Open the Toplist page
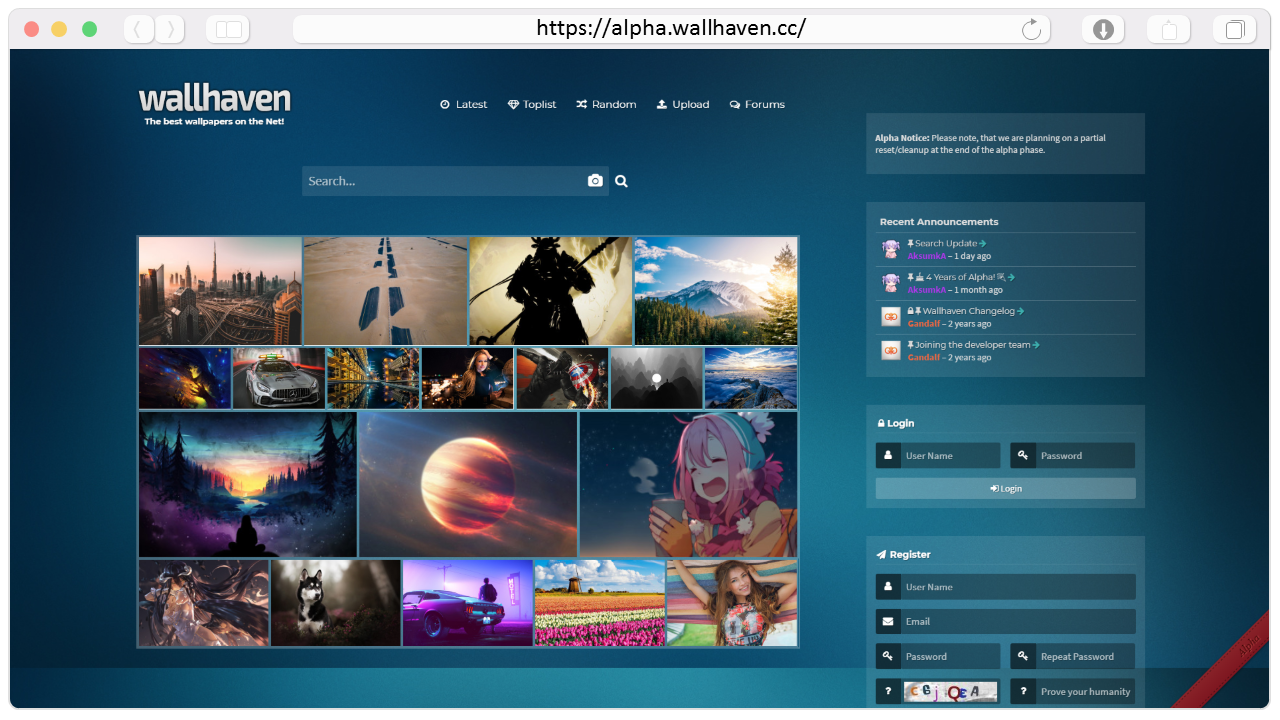Viewport: 1280px width, 720px height. (x=532, y=104)
